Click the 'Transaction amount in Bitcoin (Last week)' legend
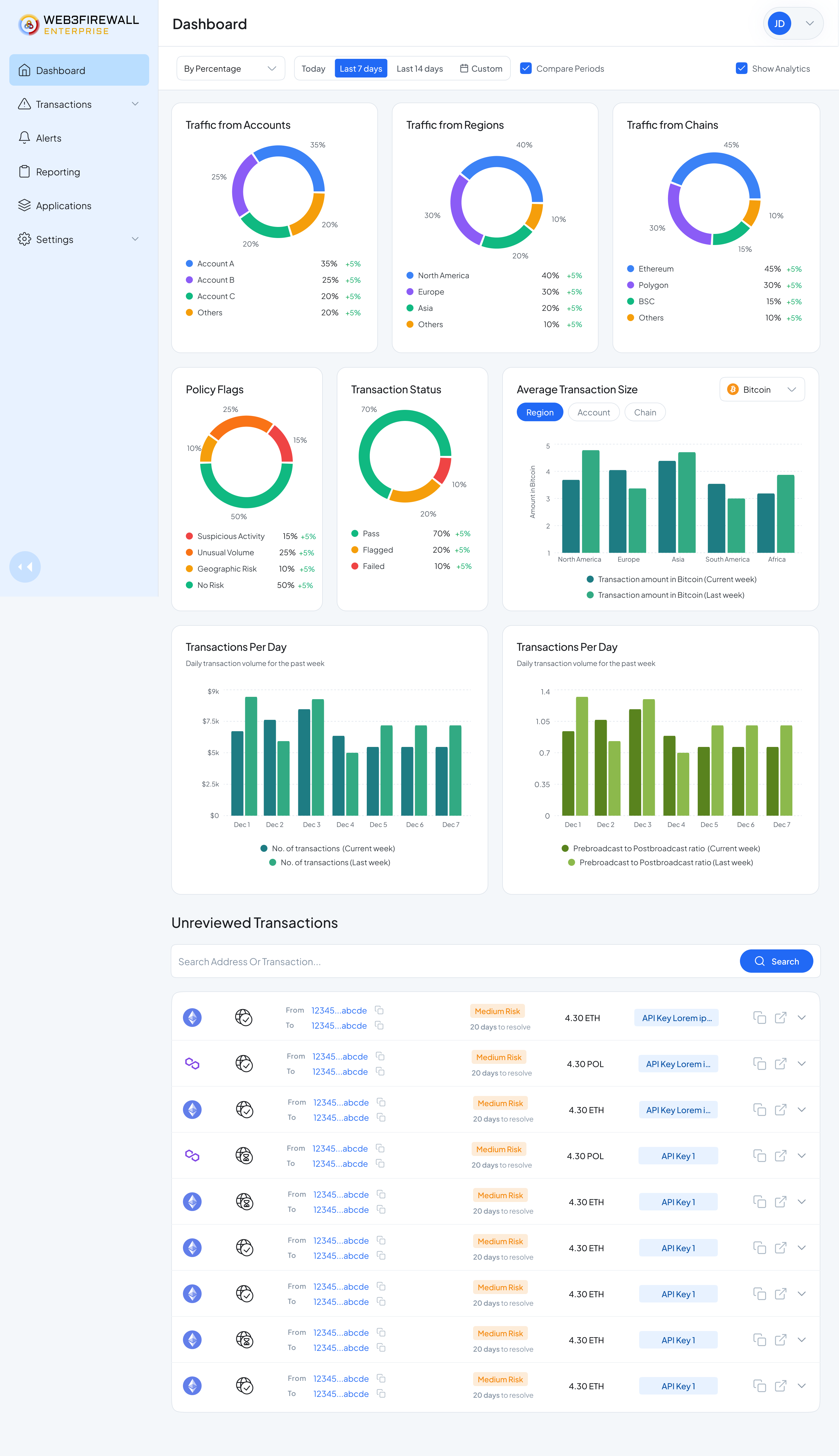This screenshot has height=1456, width=839. (666, 595)
